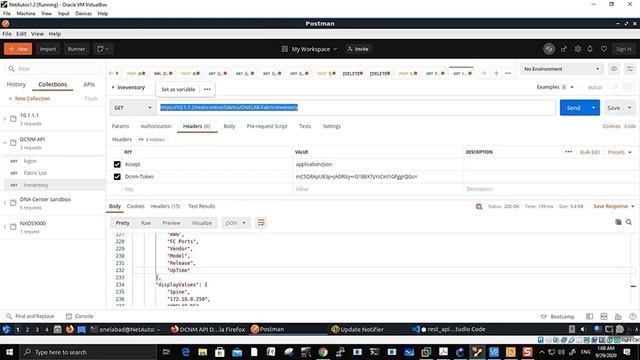640x360 pixels.
Task: Open the Test Results tab
Action: click(201, 206)
